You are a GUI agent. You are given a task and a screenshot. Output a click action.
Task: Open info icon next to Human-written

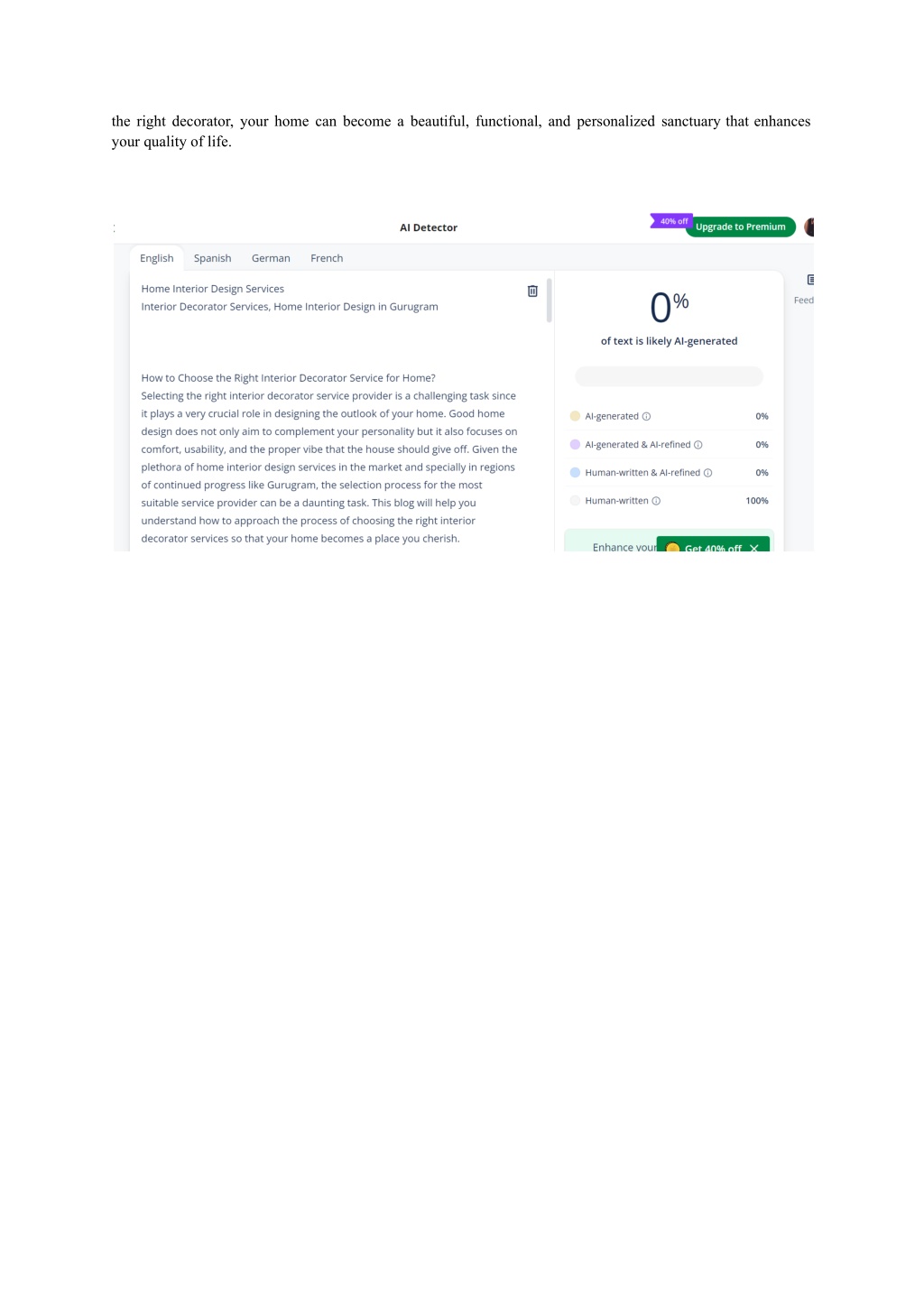(656, 501)
